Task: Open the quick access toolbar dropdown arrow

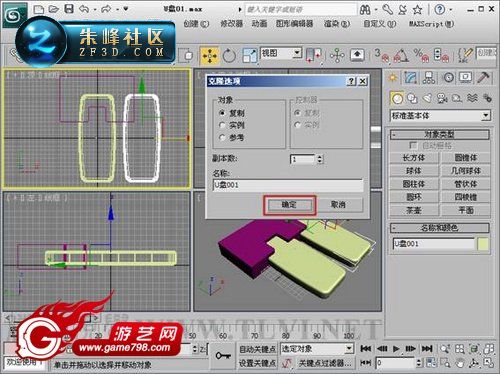Action: pos(126,9)
